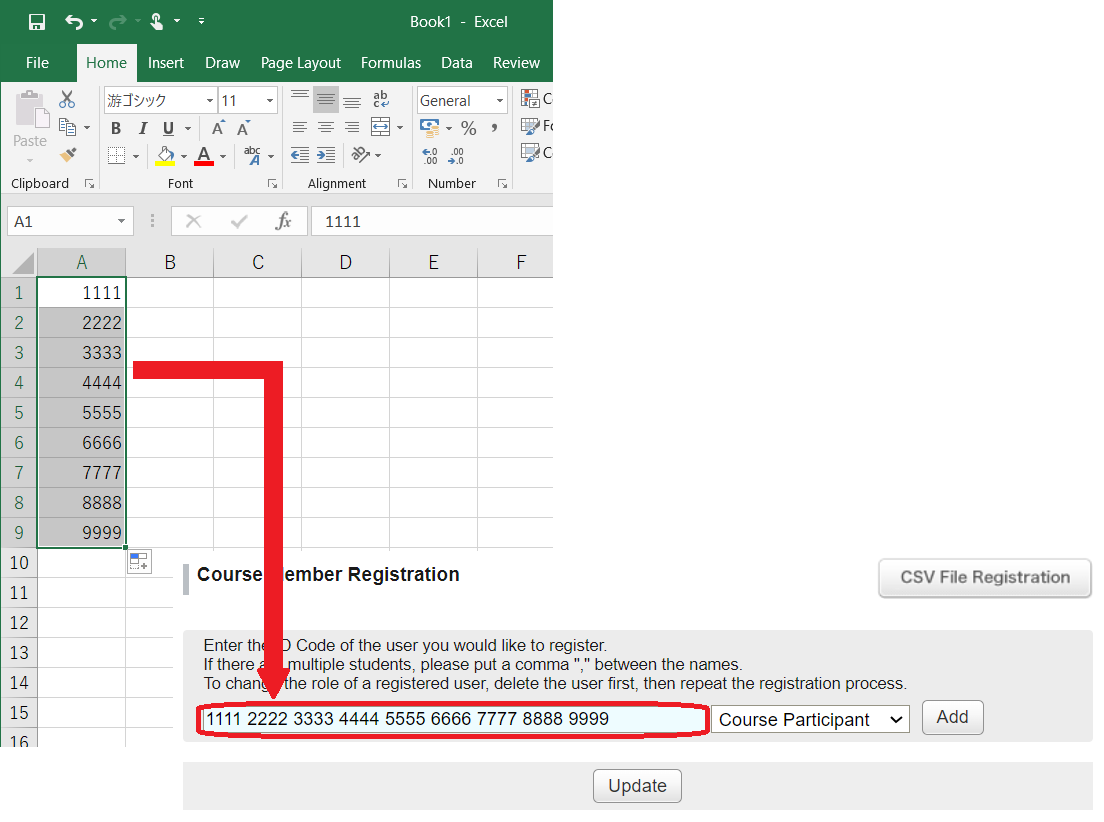1104x822 pixels.
Task: Click the Add button
Action: click(x=953, y=717)
